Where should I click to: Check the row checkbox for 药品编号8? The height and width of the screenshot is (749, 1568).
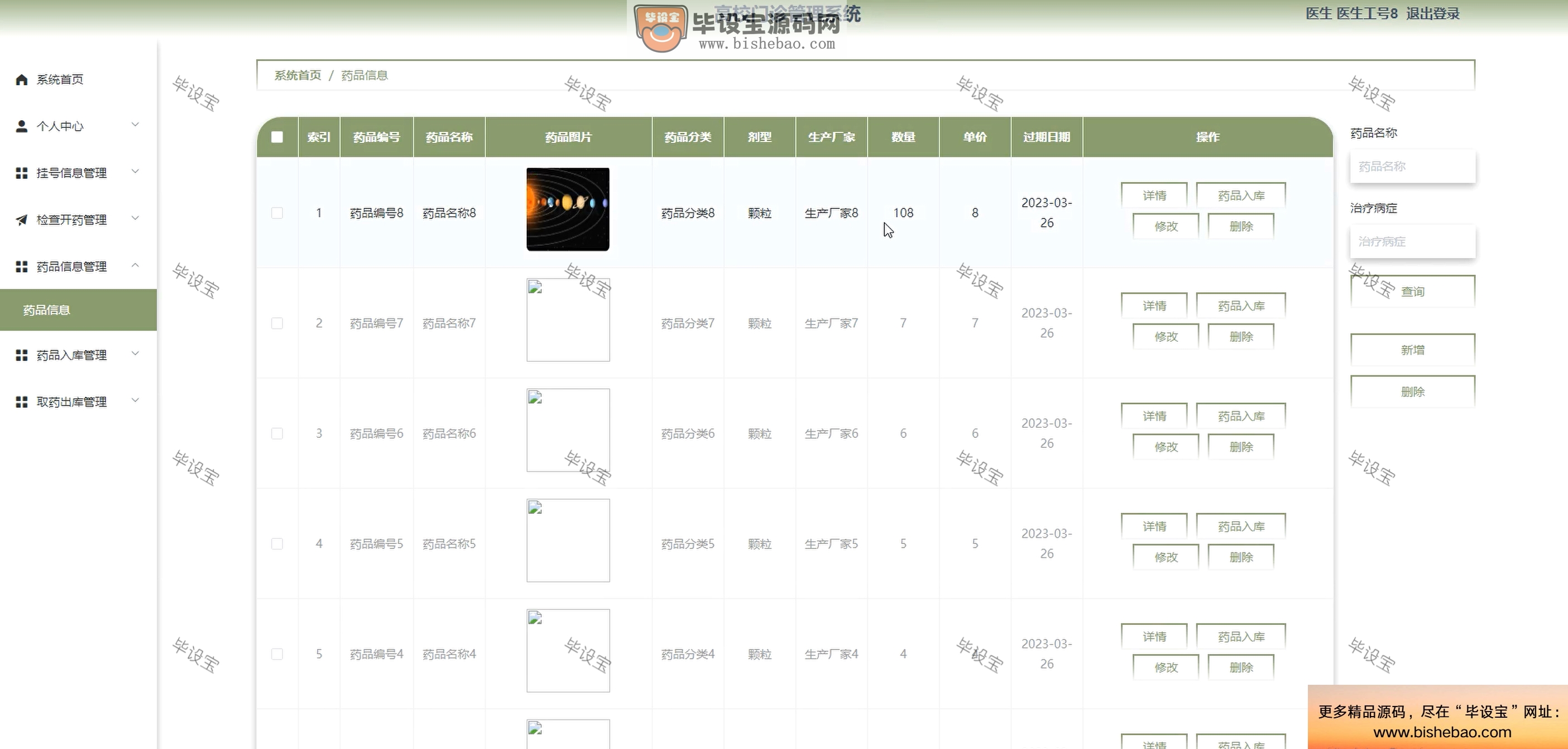[x=277, y=213]
